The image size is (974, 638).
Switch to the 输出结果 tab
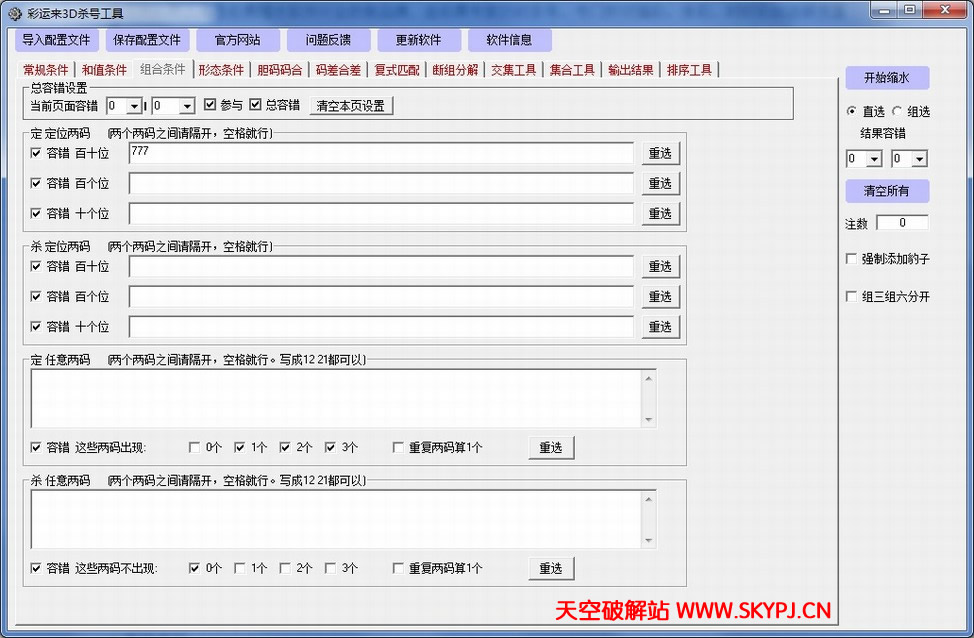click(630, 69)
